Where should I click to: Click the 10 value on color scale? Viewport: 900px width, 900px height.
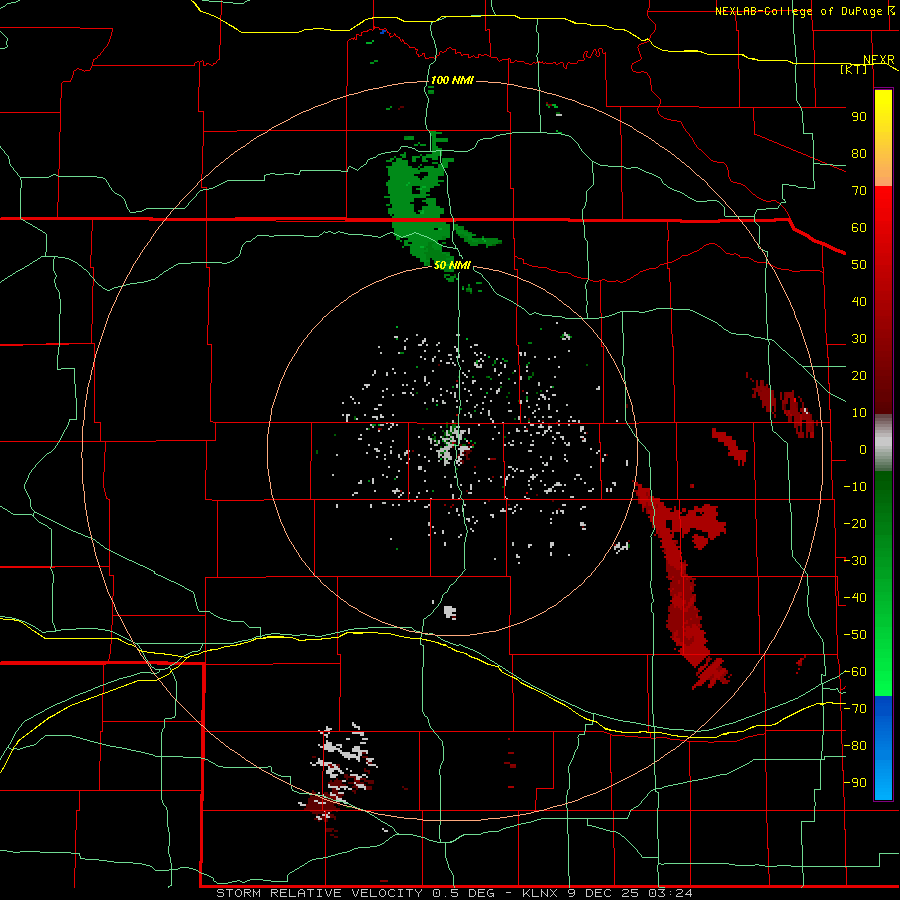pyautogui.click(x=859, y=413)
